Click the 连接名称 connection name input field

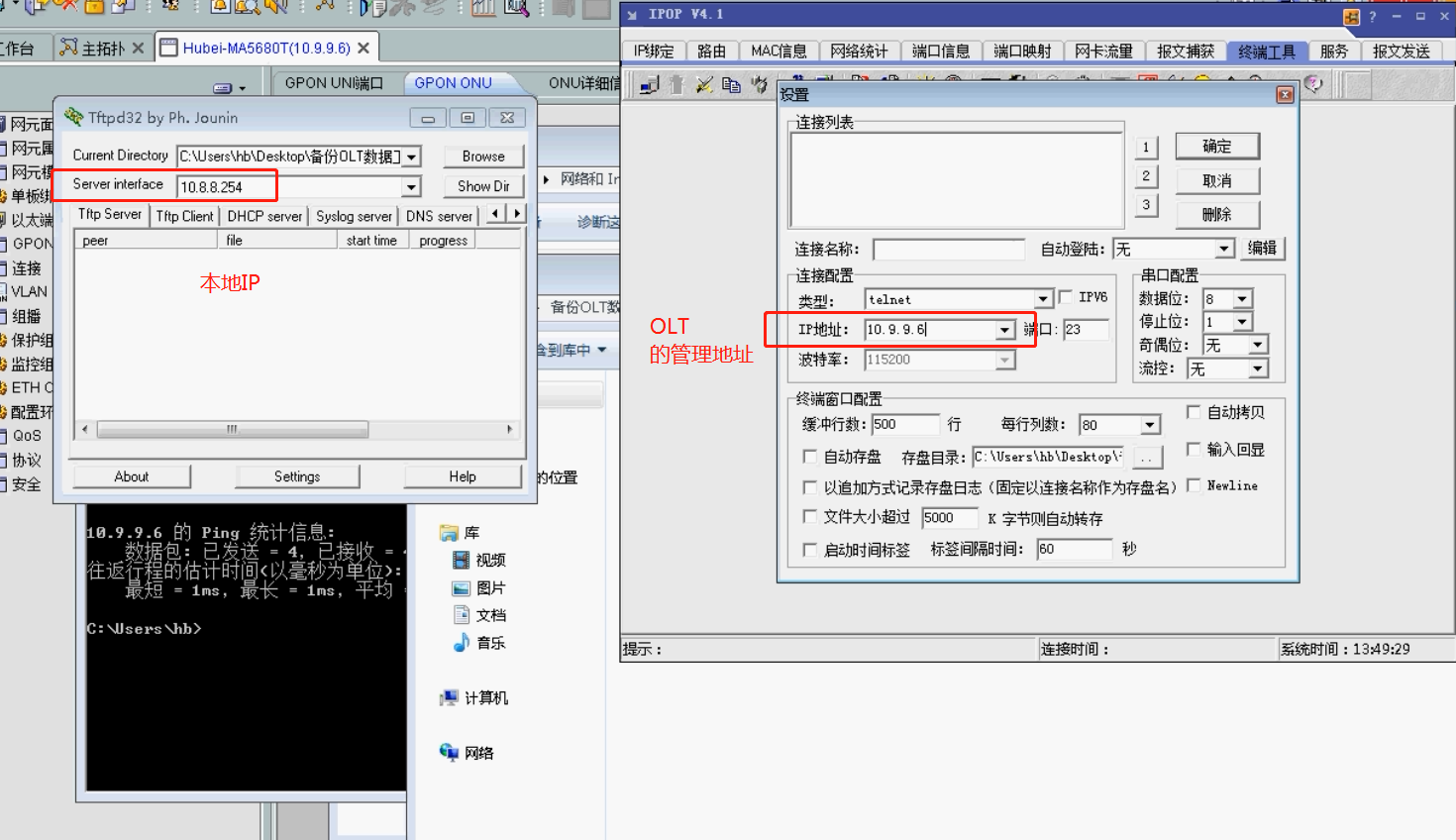point(948,250)
